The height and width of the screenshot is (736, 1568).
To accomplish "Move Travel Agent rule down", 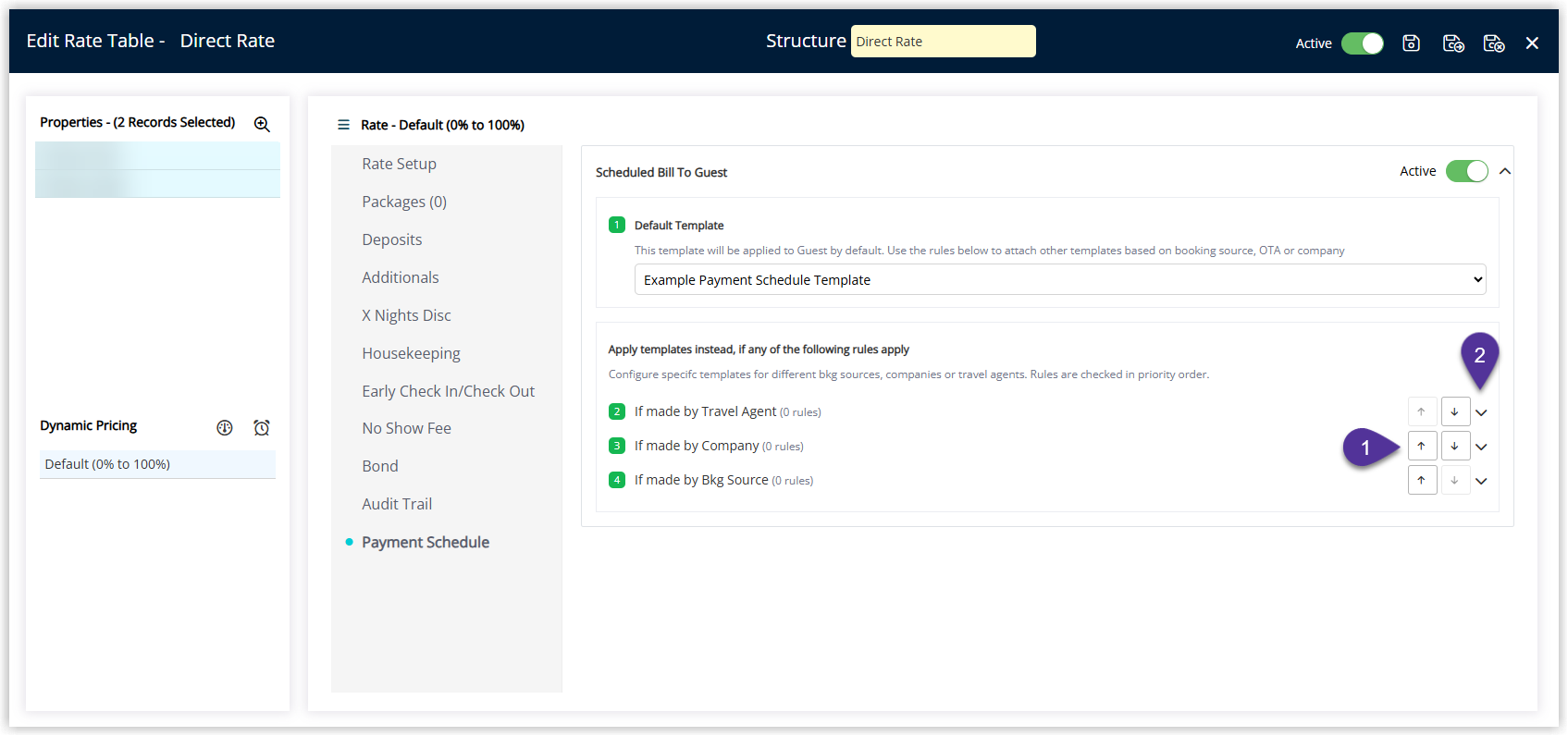I will tap(1455, 411).
